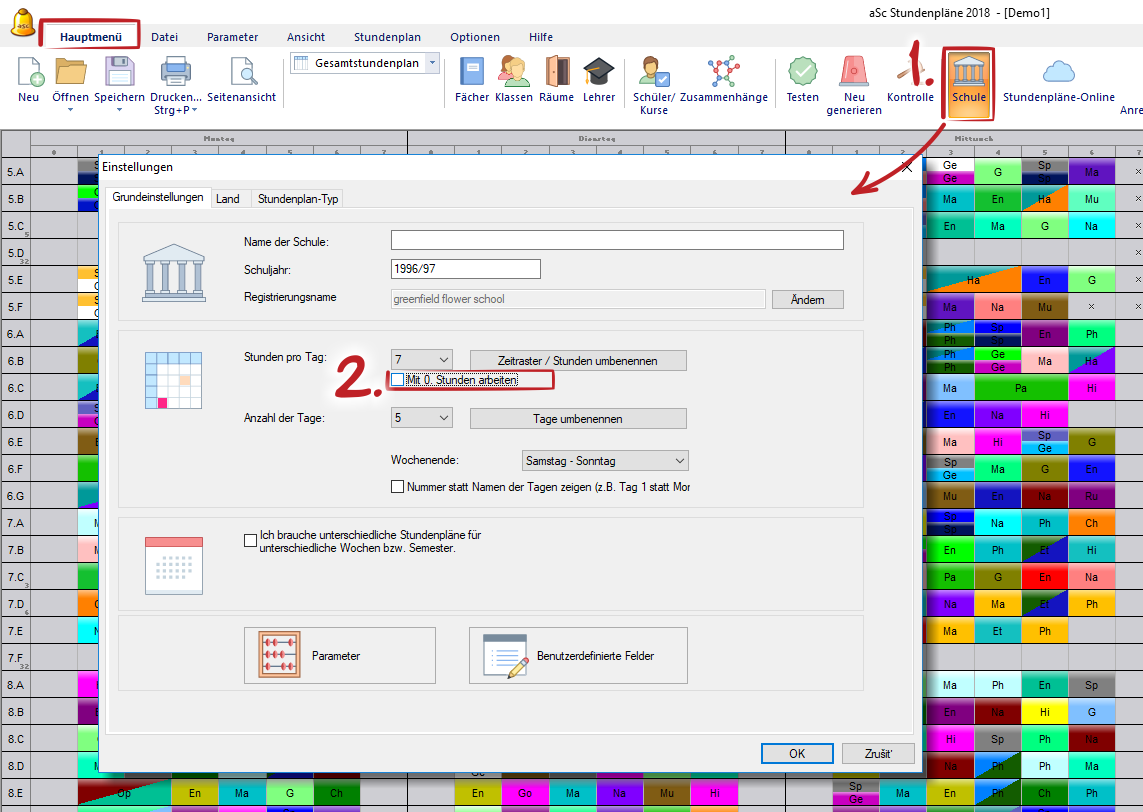1143x812 pixels.
Task: Click the orange Ch lesson card in row 7.A
Action: [x=1091, y=523]
